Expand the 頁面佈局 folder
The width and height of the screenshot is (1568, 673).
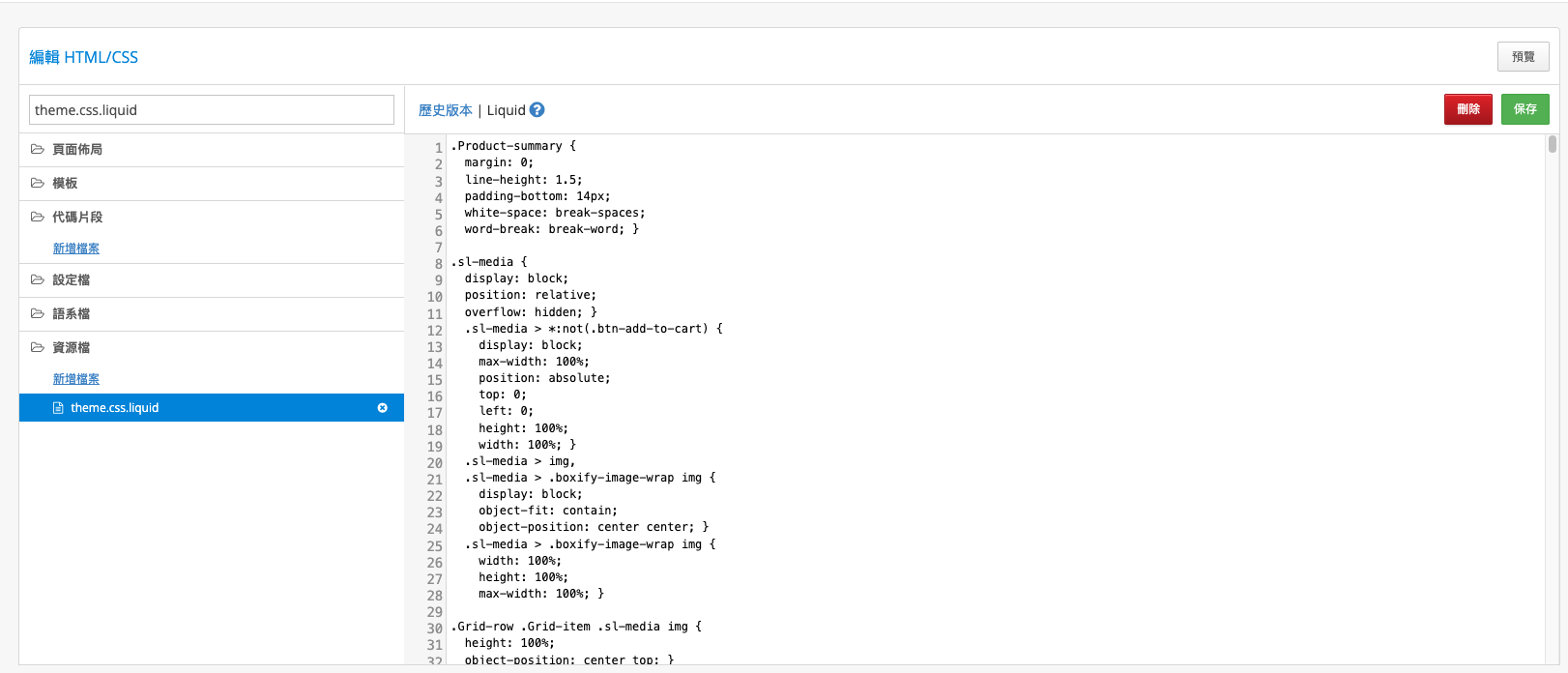click(212, 150)
